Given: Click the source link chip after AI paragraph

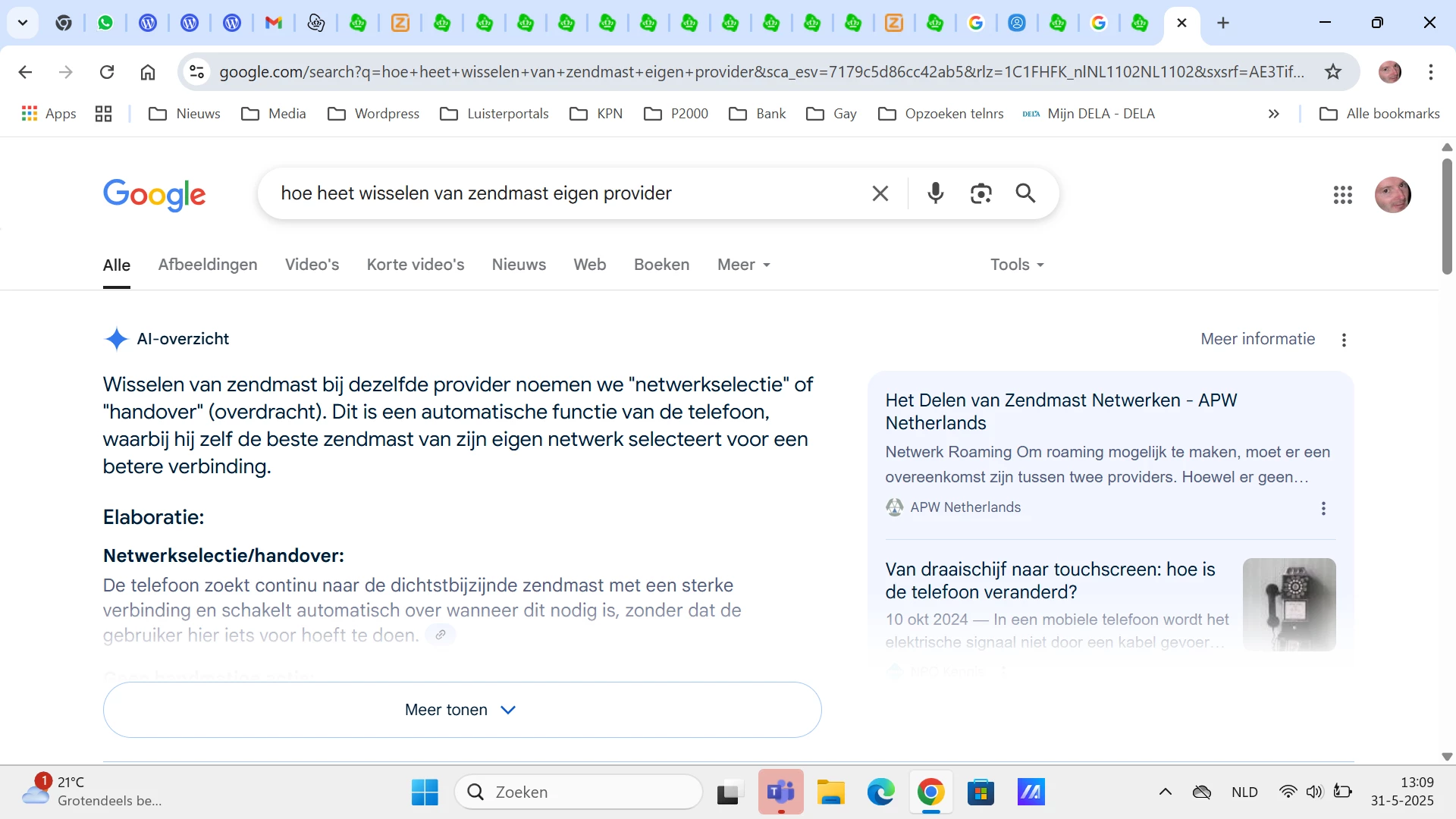Looking at the screenshot, I should [x=440, y=635].
